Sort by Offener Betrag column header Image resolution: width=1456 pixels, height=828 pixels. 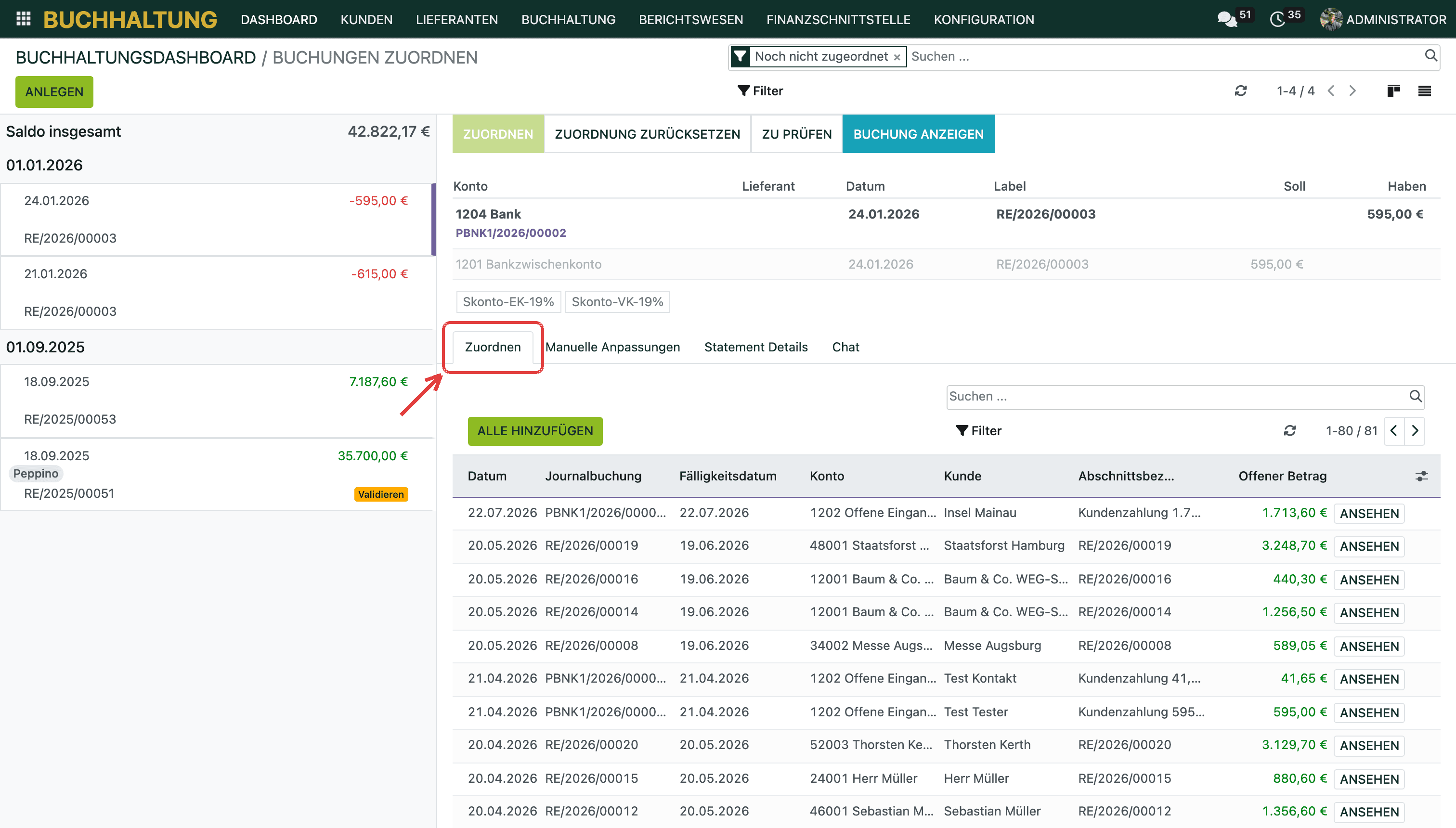coord(1283,476)
